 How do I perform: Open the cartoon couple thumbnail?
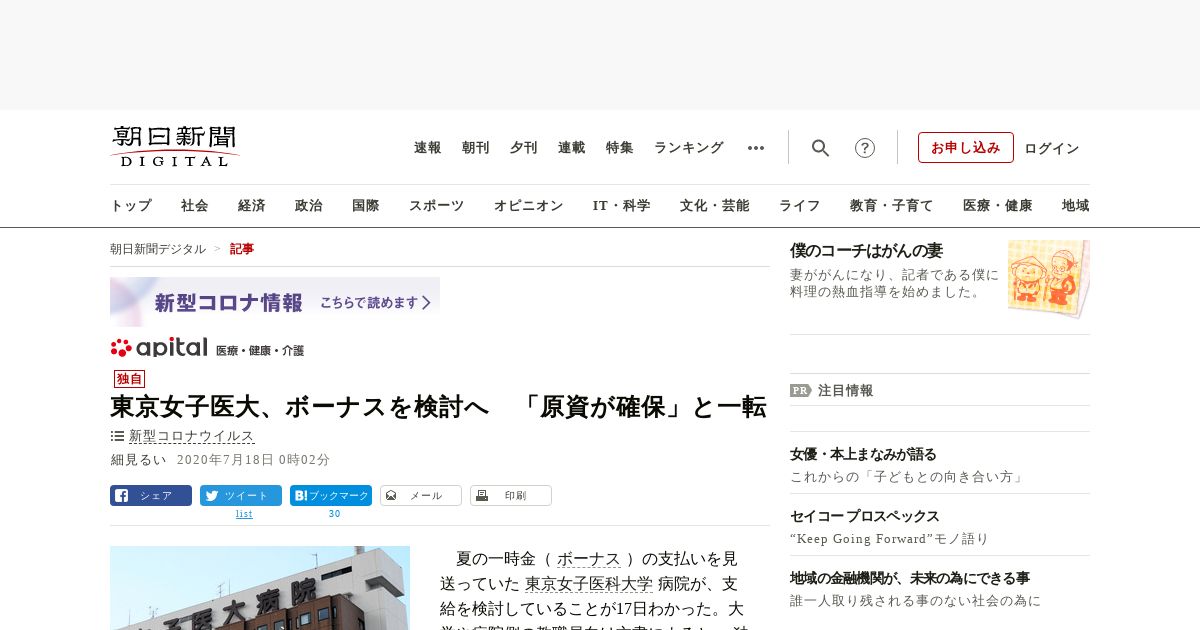[x=1049, y=279]
